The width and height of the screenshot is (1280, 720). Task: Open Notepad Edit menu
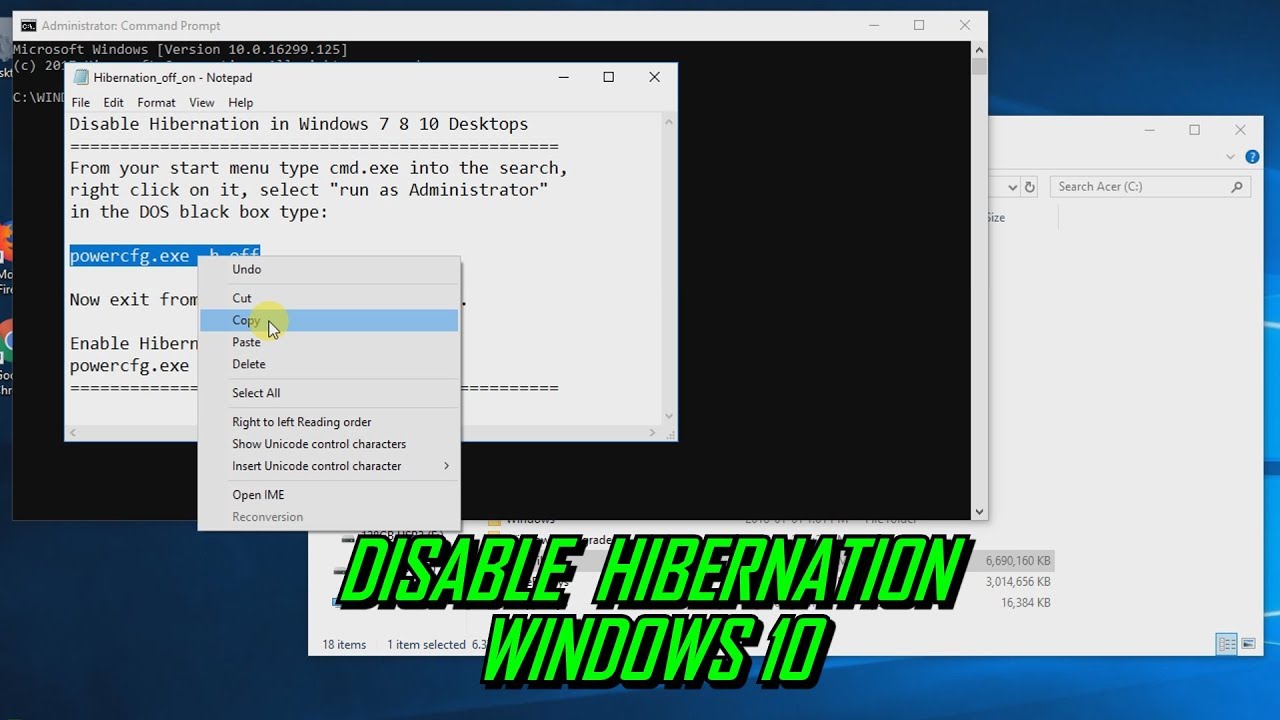point(114,102)
